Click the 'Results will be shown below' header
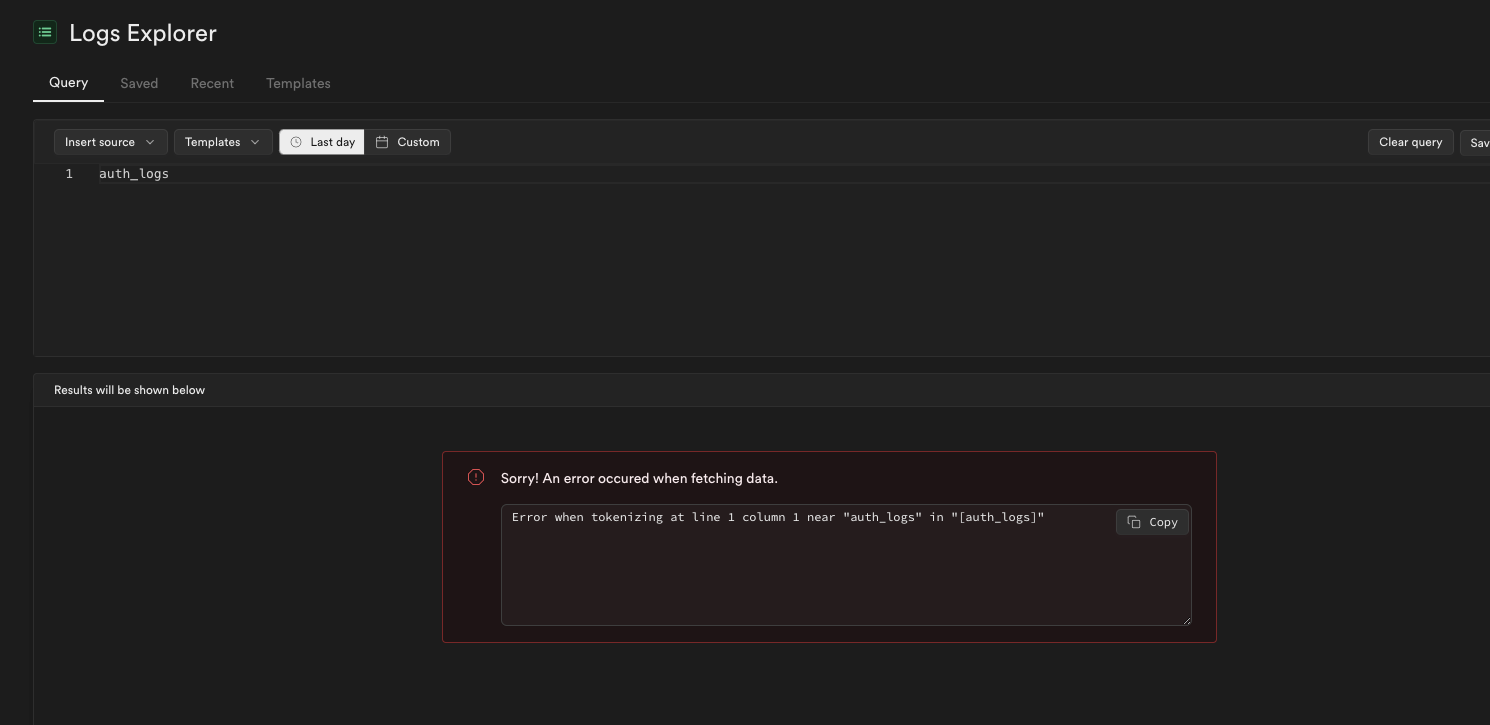Screen dimensions: 1490x725 point(129,390)
